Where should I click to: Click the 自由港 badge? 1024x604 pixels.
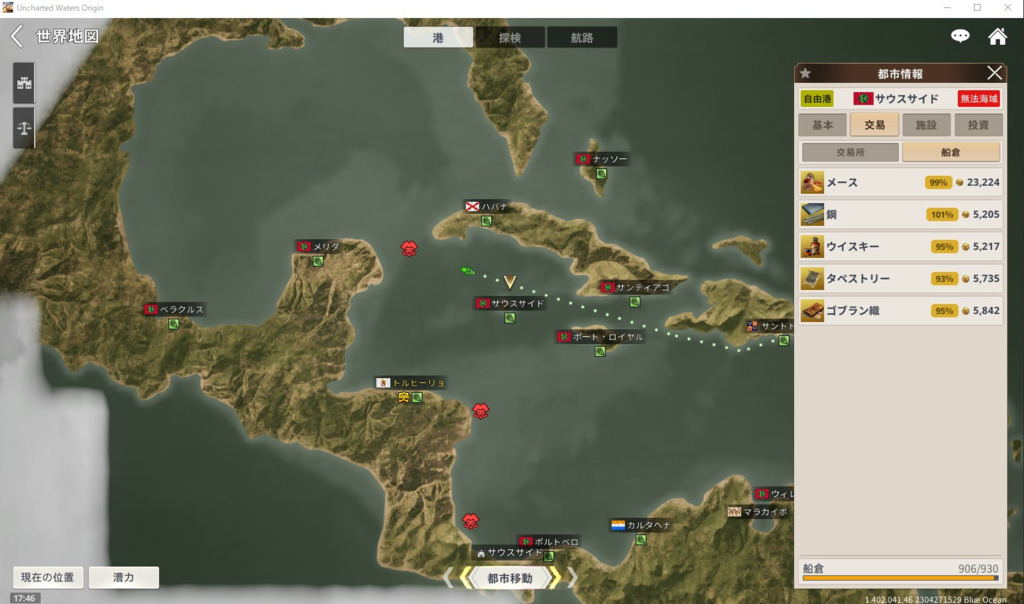(817, 99)
